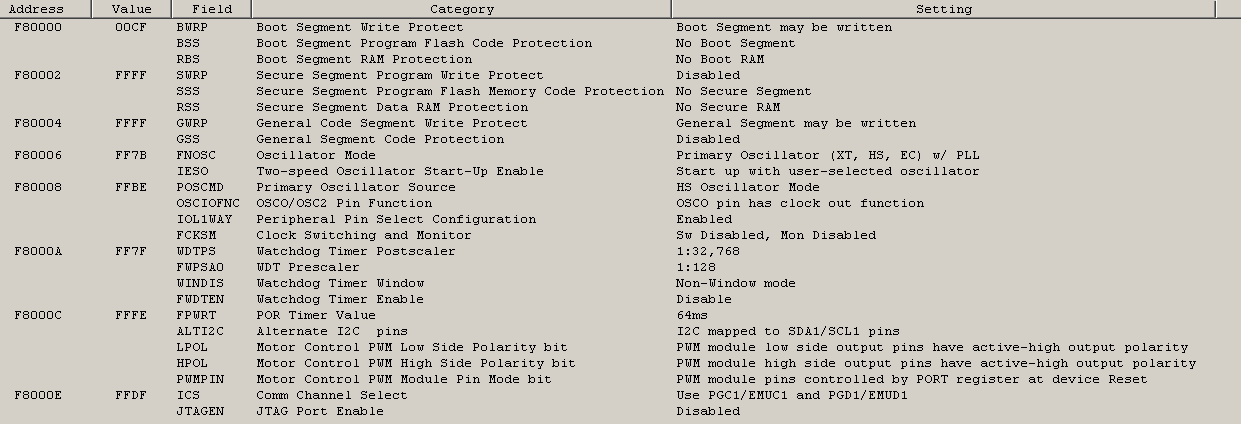Click the POR Timer Value 64ms setting
The image size is (1241, 424).
[x=692, y=315]
